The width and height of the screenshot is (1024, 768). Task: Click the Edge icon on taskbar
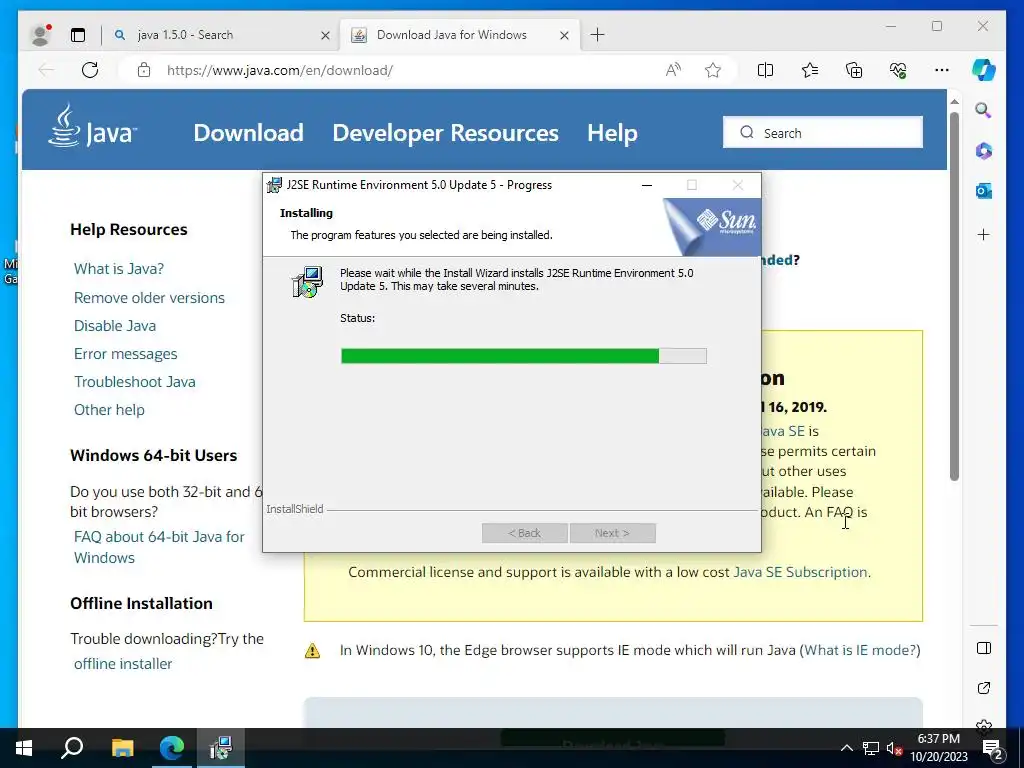click(x=172, y=748)
